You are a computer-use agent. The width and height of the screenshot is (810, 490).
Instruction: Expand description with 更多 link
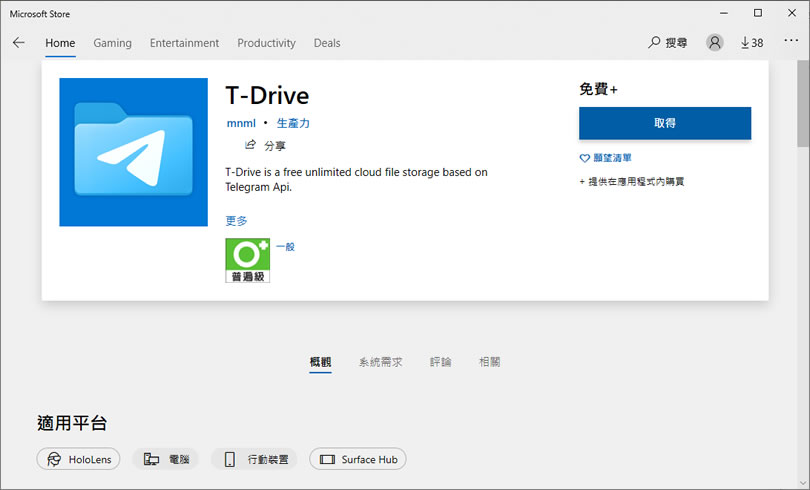[236, 220]
